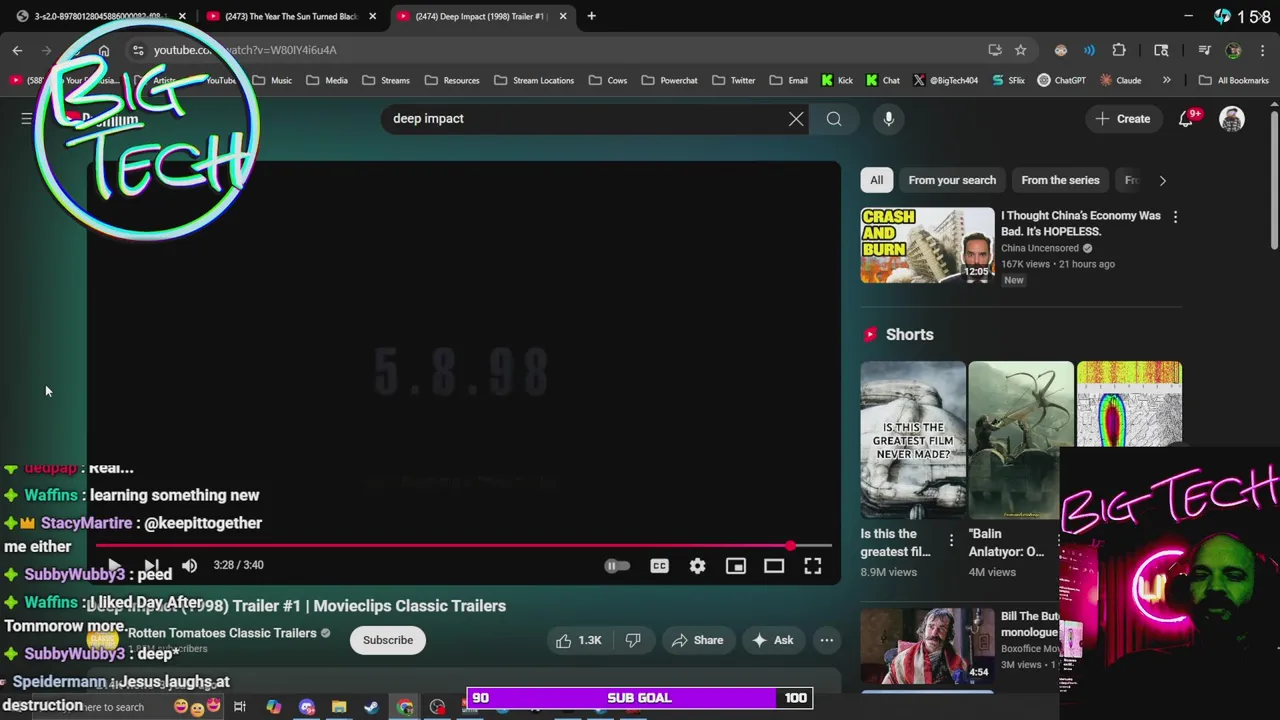
Task: Select the 'From the series' chip
Action: point(1060,180)
